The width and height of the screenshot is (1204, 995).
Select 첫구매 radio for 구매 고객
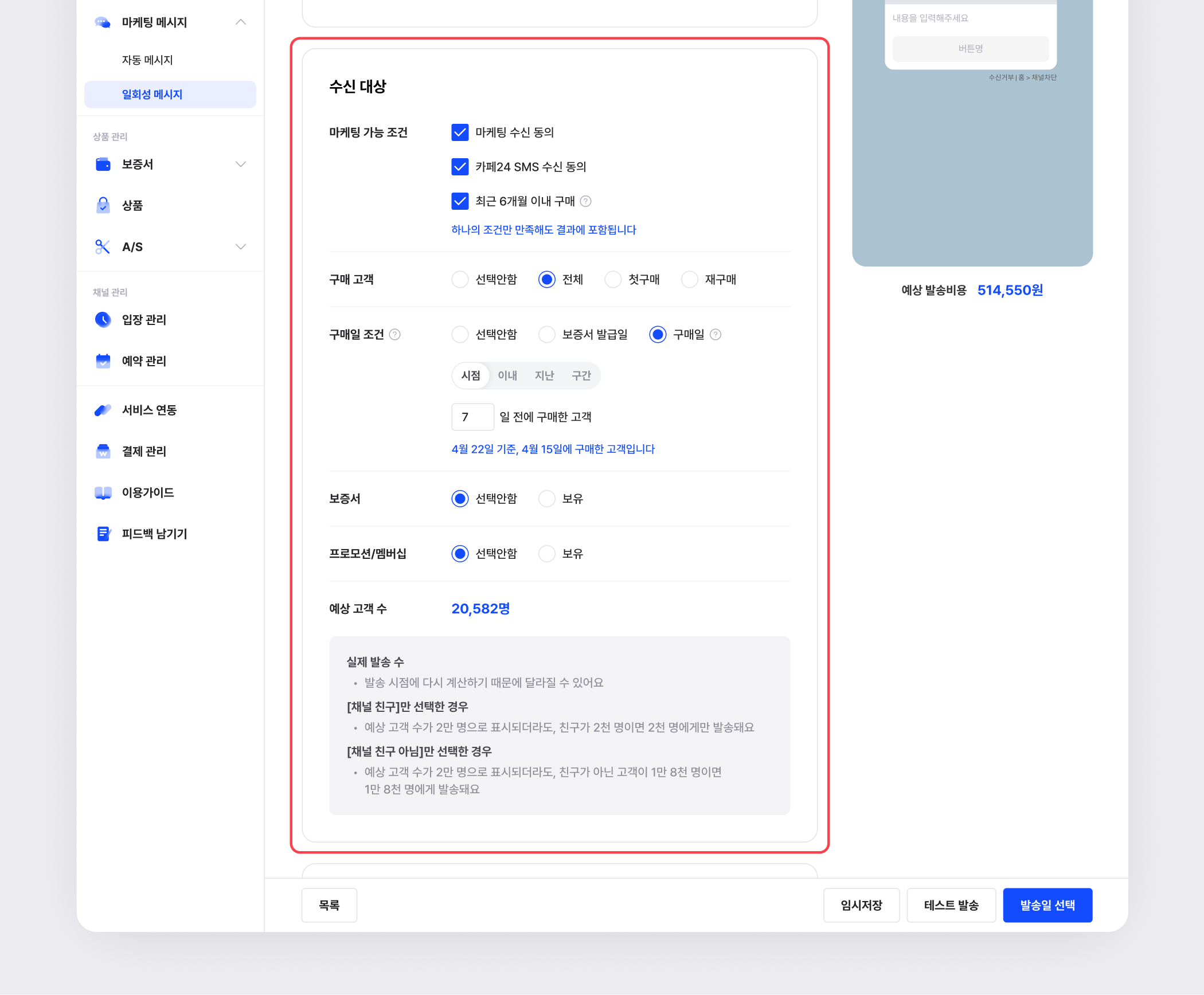coord(613,279)
